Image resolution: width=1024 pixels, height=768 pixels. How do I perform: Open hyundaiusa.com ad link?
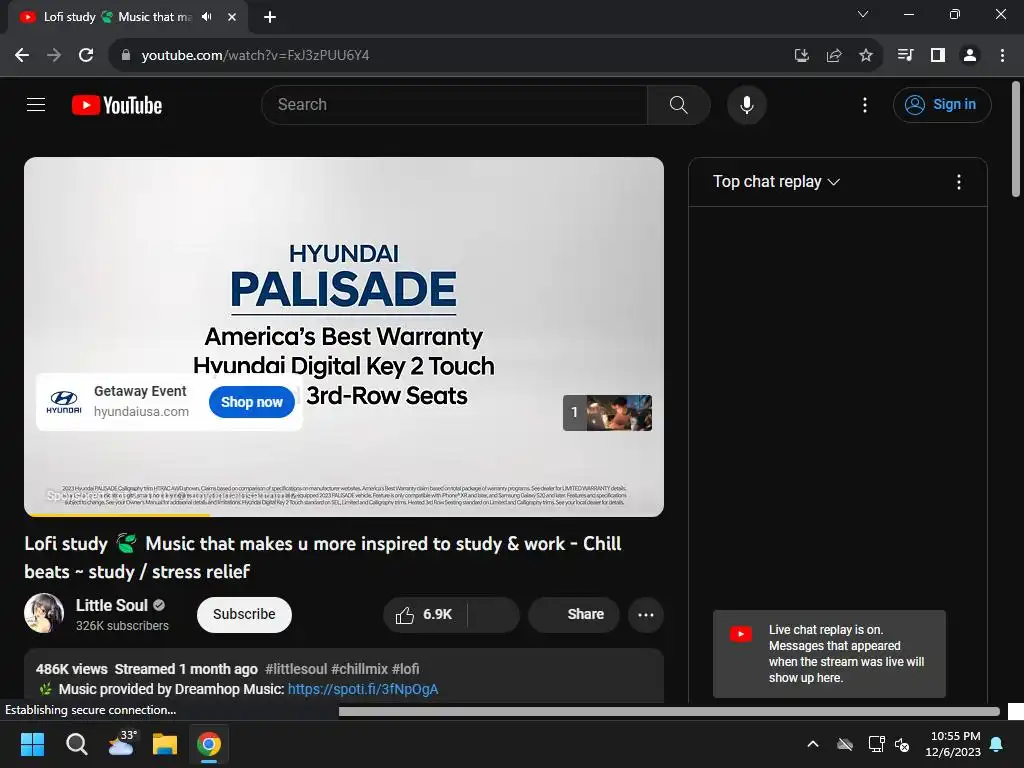click(x=141, y=411)
